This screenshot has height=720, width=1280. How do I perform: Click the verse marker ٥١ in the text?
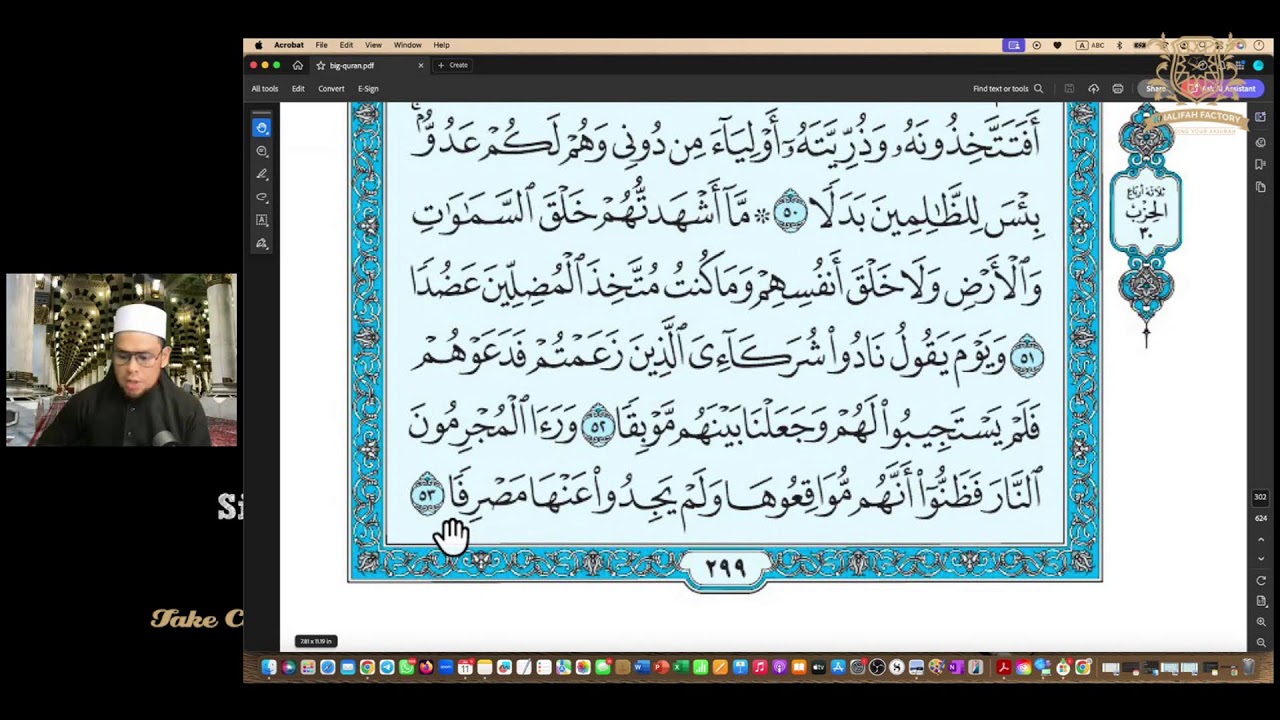[1027, 357]
